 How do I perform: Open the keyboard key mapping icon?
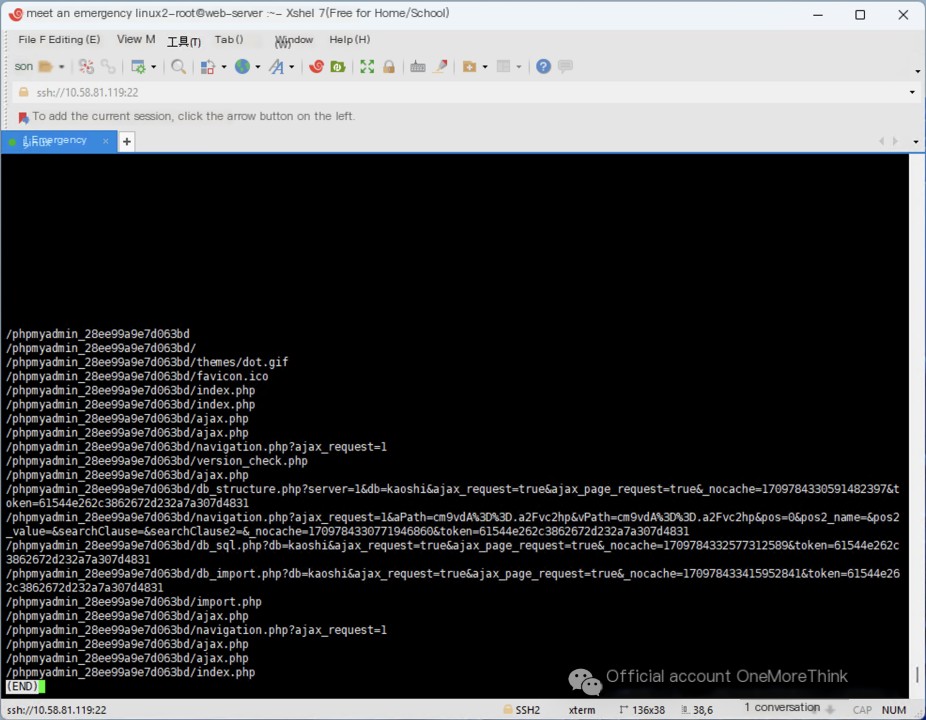tap(418, 67)
